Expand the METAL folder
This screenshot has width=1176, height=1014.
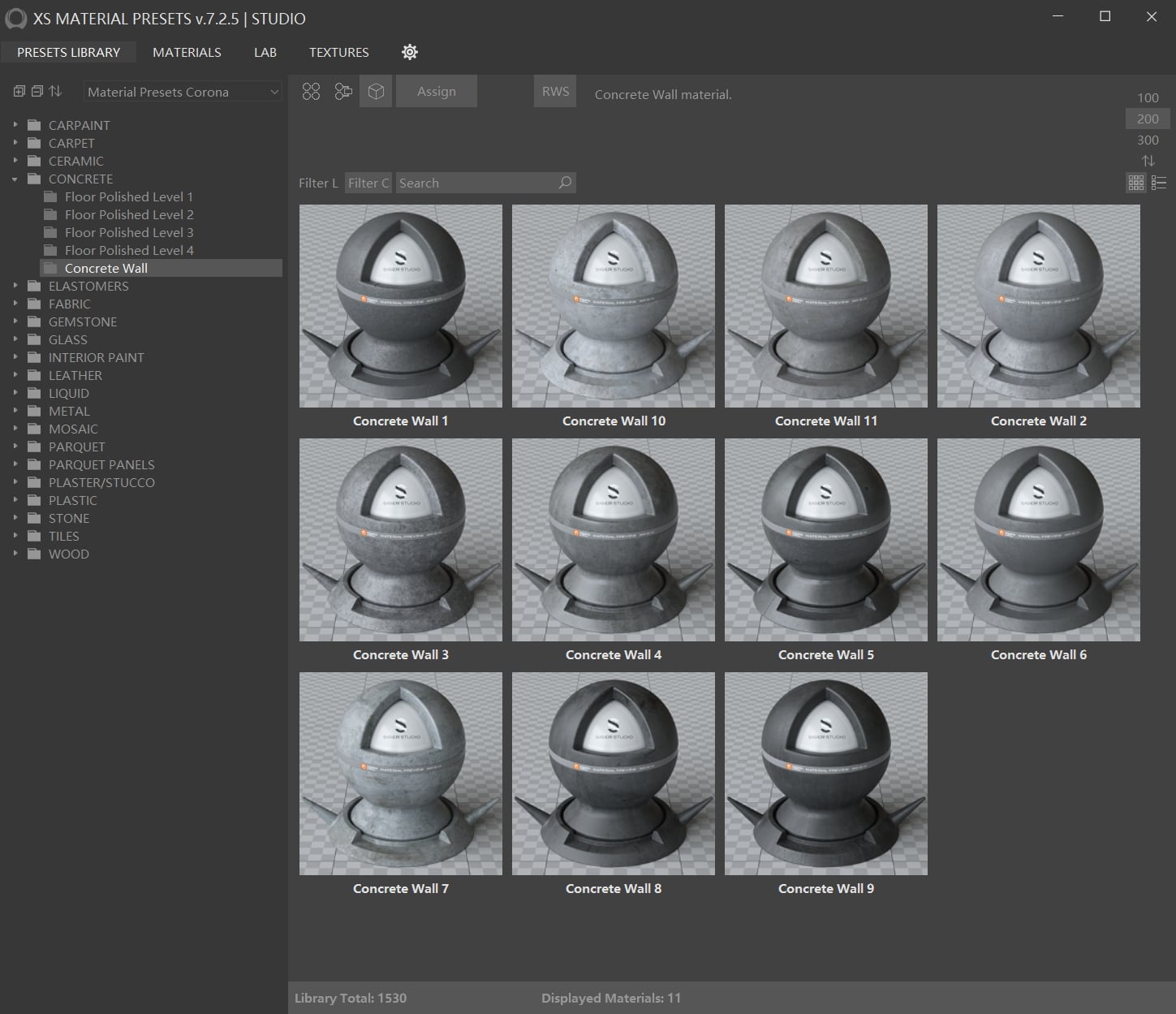click(15, 411)
